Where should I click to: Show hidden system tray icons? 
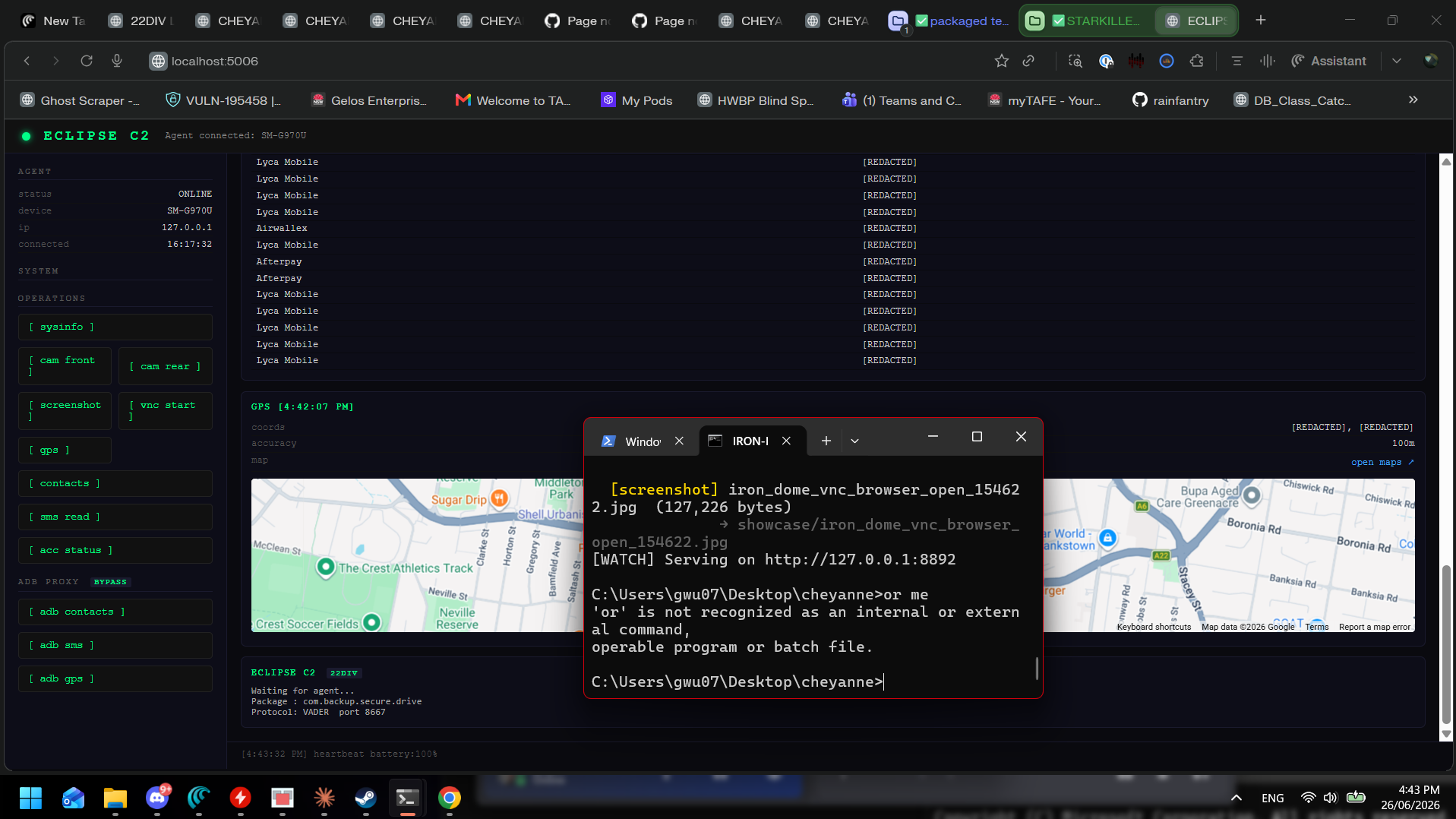1236,798
